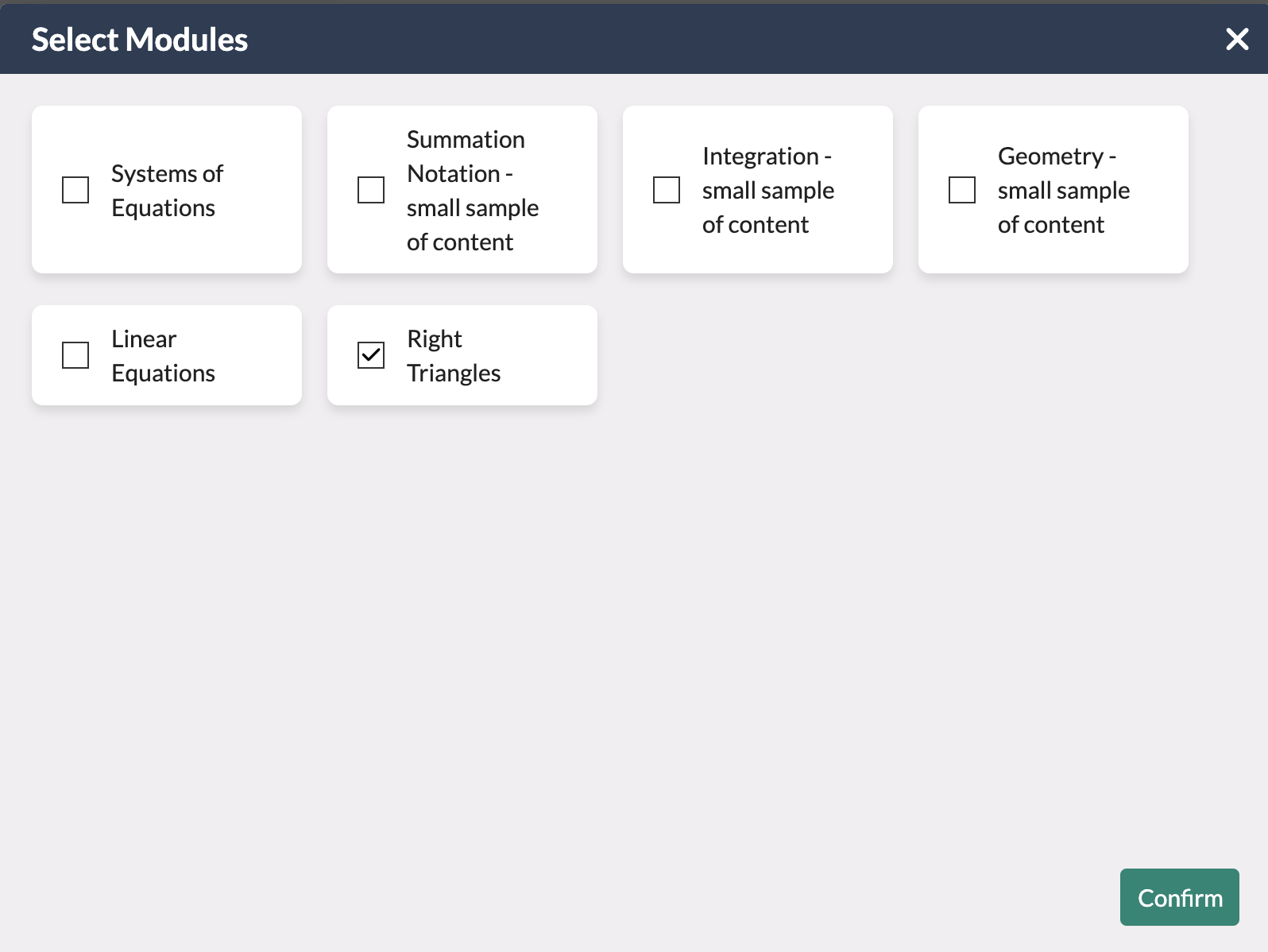Image resolution: width=1268 pixels, height=952 pixels.
Task: Enable the Geometry module checkbox
Action: tap(961, 190)
